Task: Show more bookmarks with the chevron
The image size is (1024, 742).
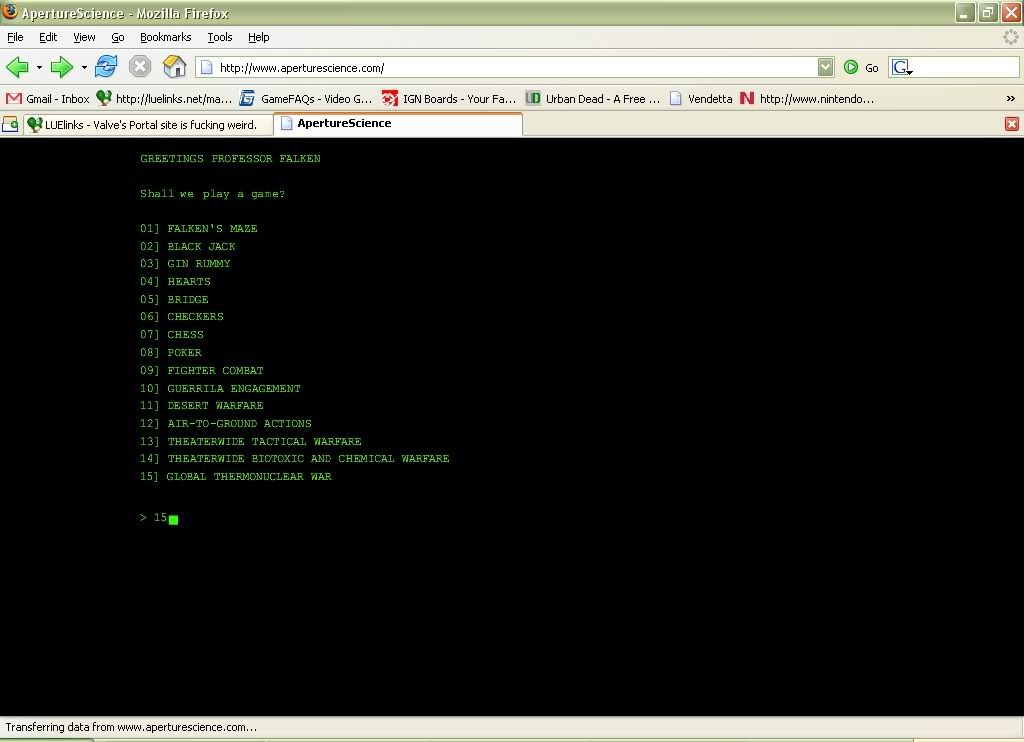Action: 1010,99
